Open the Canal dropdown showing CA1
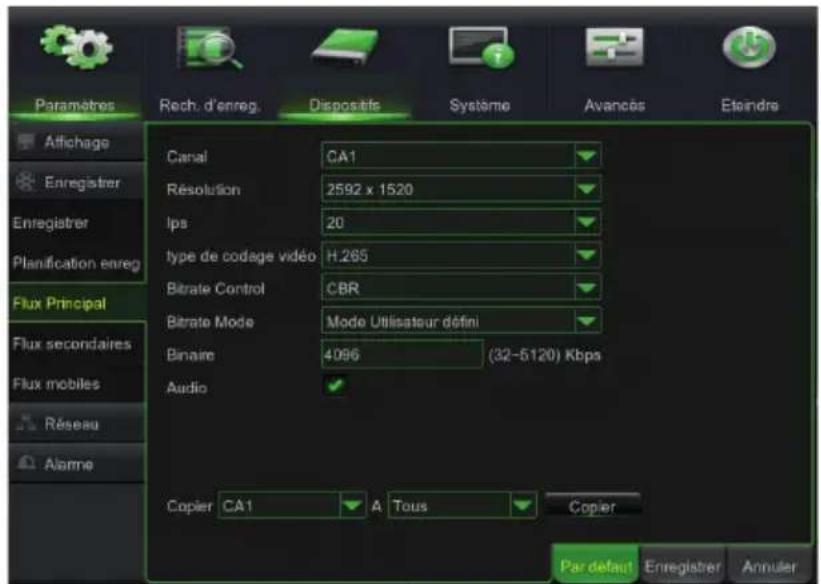 click(x=461, y=156)
